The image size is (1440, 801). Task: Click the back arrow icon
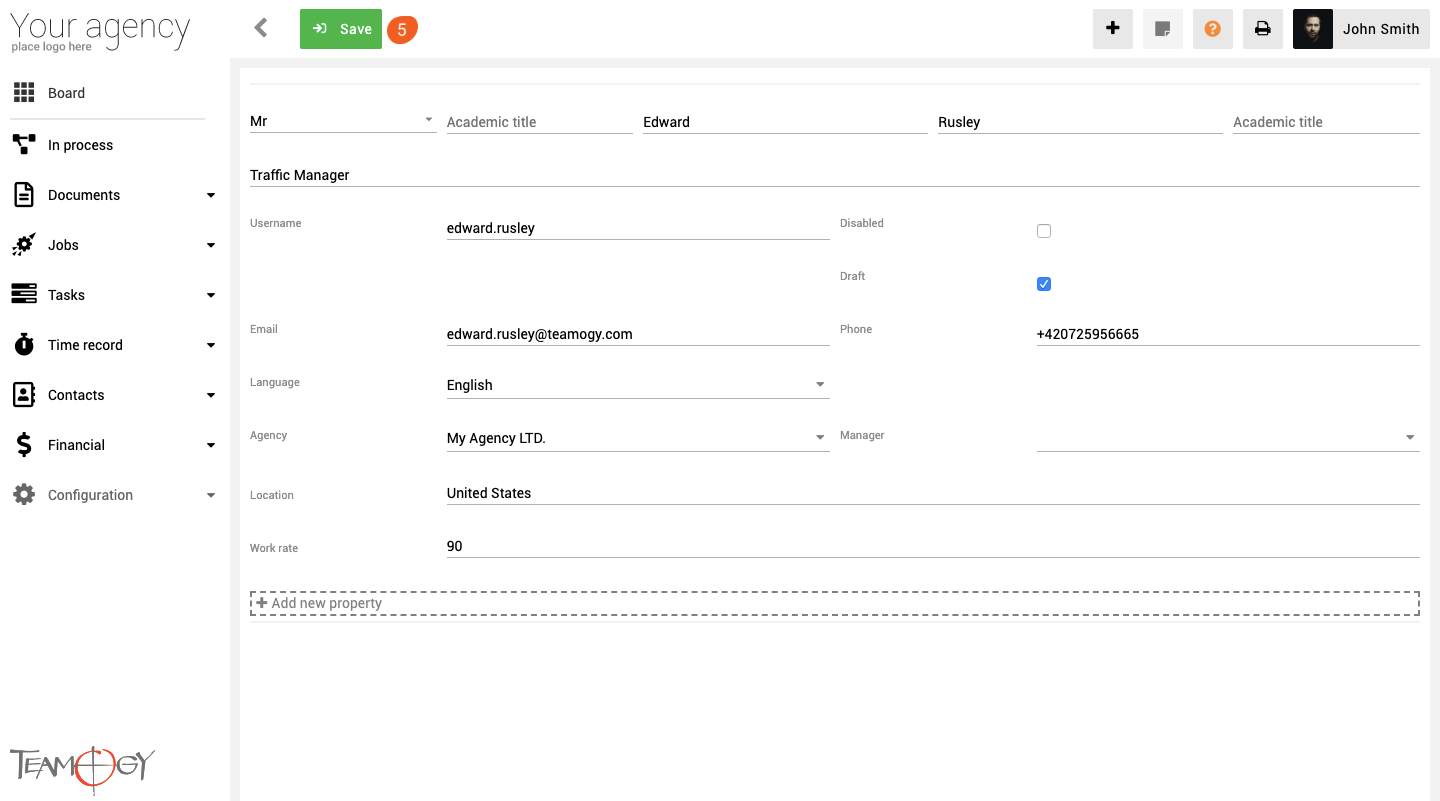pos(261,28)
